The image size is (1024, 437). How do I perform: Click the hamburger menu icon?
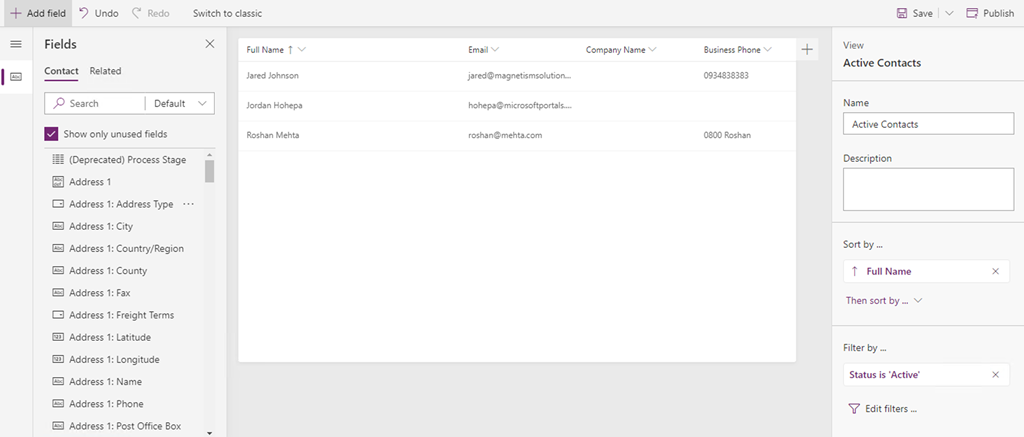pyautogui.click(x=15, y=44)
